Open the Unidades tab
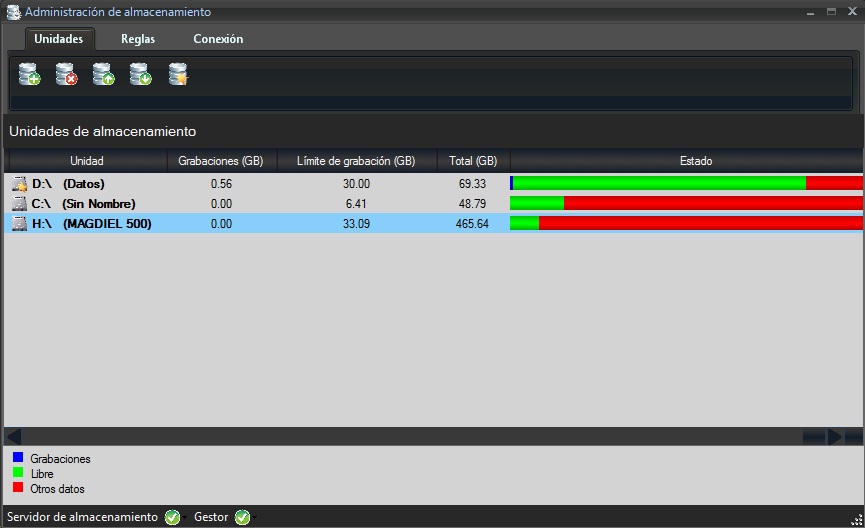Screen dimensions: 865x528 (x=58, y=39)
